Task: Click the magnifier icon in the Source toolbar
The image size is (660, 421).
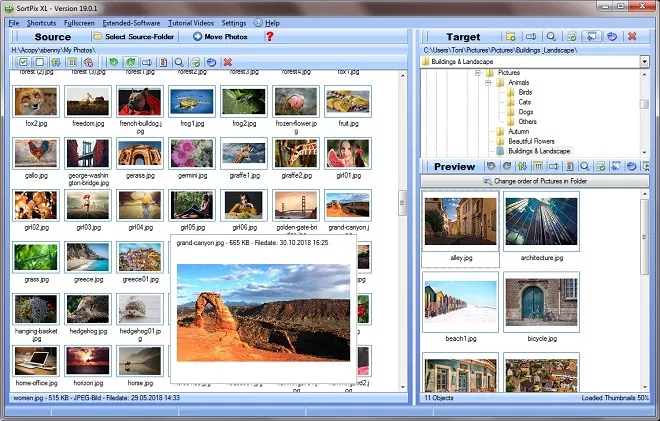Action: [x=178, y=62]
